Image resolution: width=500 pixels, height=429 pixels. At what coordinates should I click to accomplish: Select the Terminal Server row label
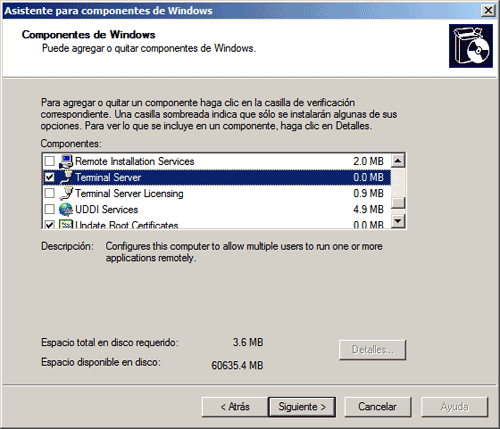click(x=108, y=177)
